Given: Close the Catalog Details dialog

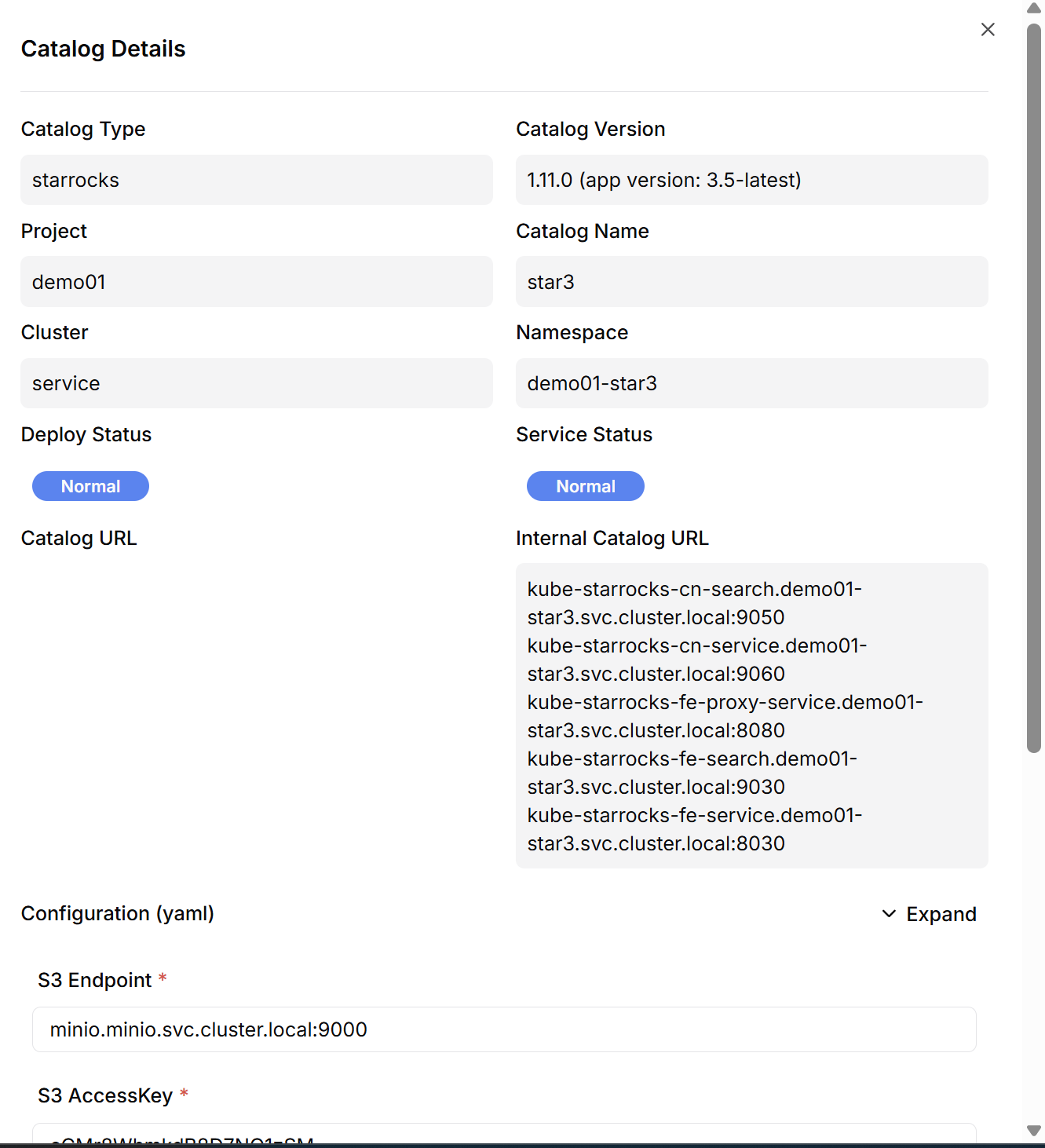Looking at the screenshot, I should pyautogui.click(x=988, y=30).
